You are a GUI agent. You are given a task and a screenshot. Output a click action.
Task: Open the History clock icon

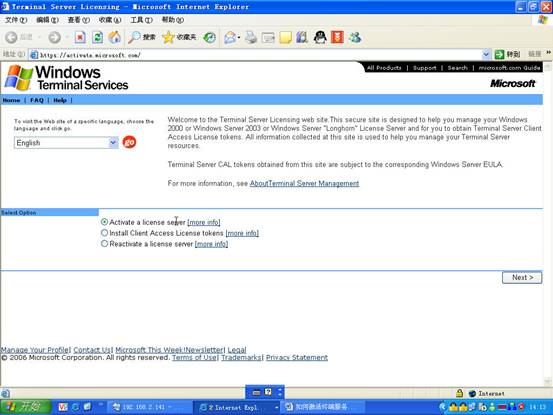[209, 37]
